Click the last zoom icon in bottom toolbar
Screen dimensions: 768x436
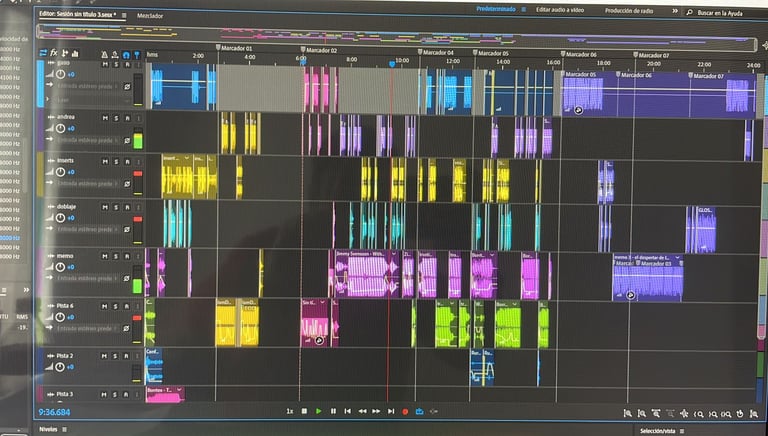754,414
